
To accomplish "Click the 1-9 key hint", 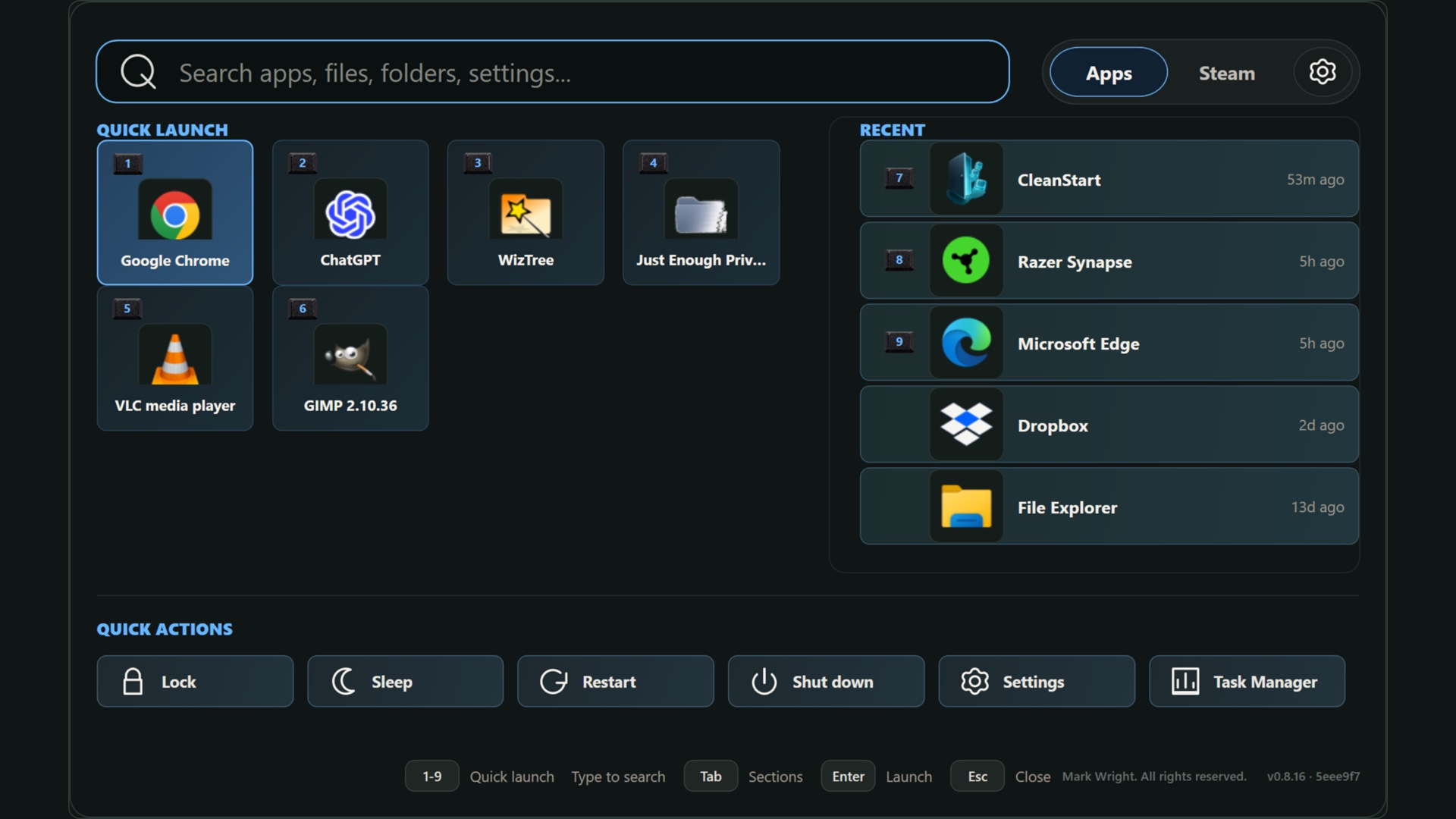I will [431, 776].
